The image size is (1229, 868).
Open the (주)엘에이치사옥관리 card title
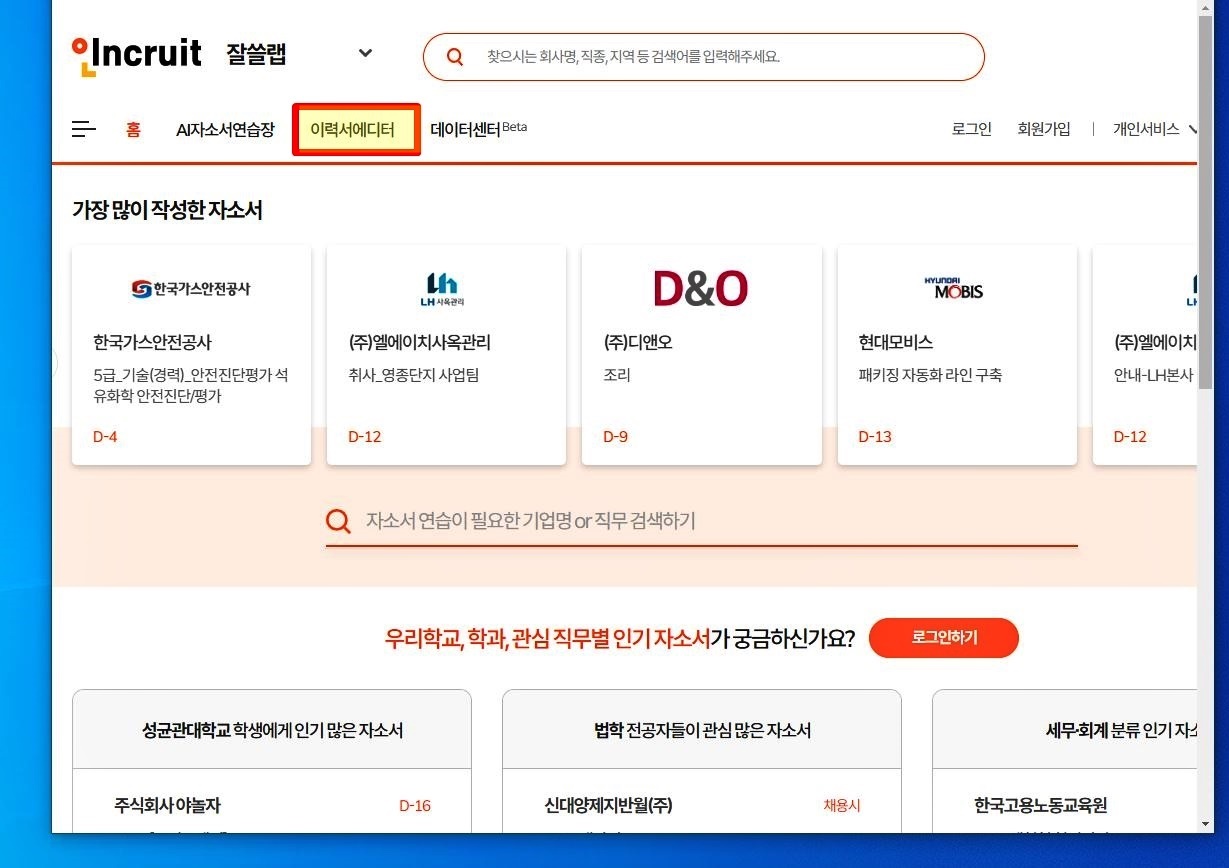tap(419, 343)
